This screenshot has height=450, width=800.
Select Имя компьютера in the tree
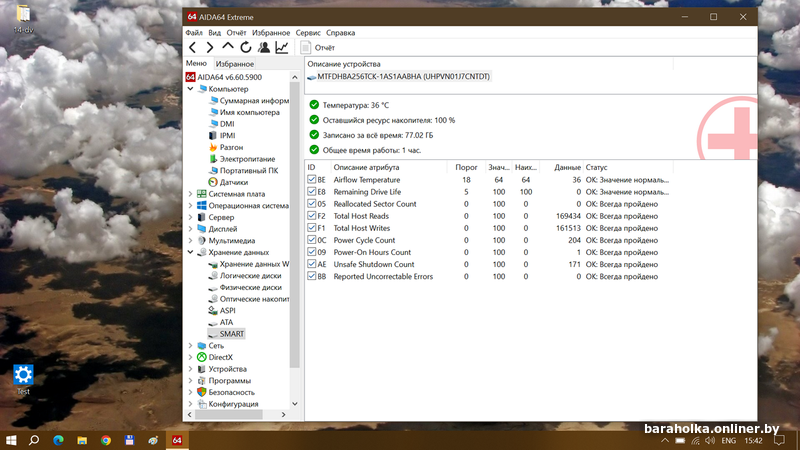[244, 112]
